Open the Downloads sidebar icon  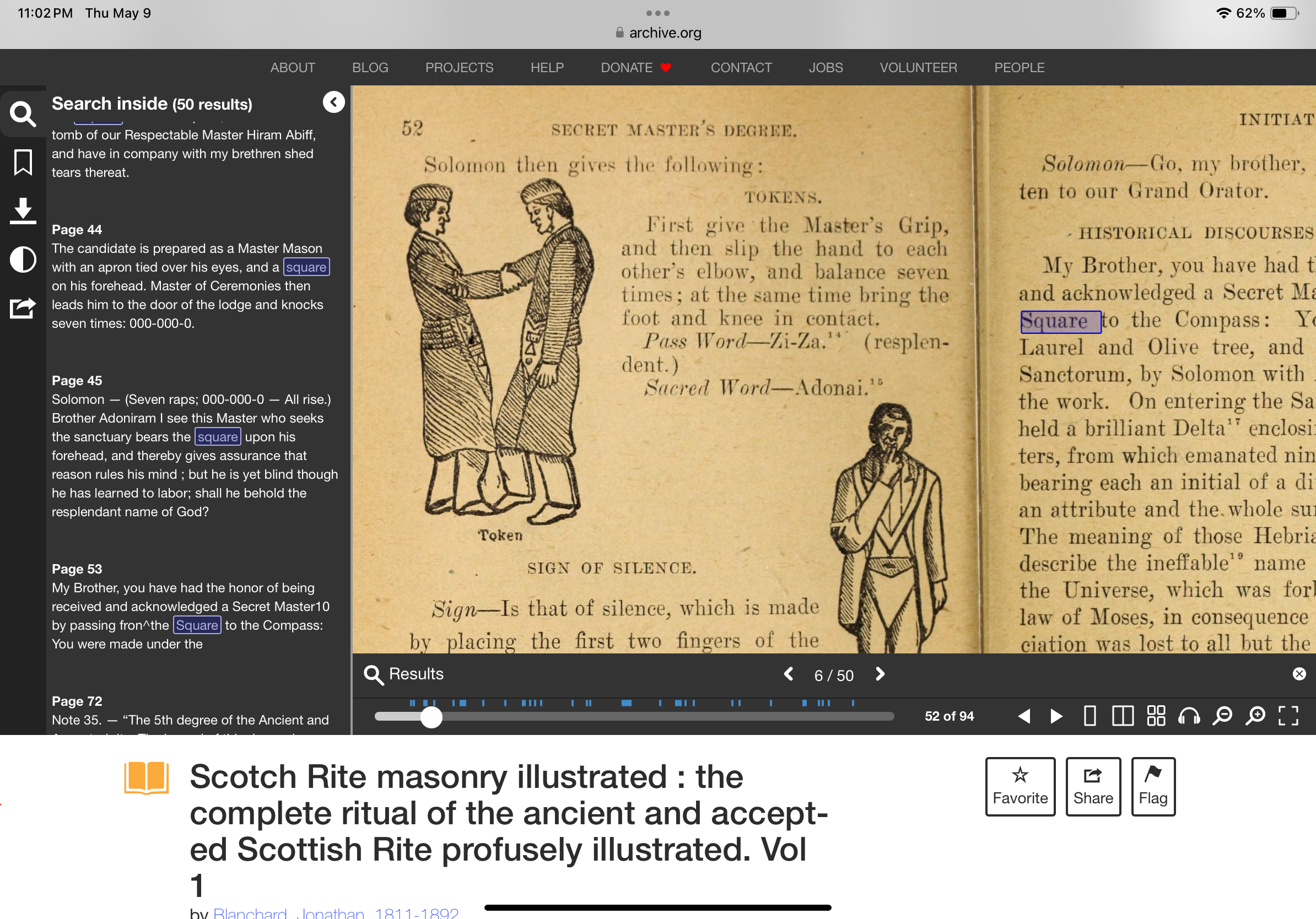point(23,211)
